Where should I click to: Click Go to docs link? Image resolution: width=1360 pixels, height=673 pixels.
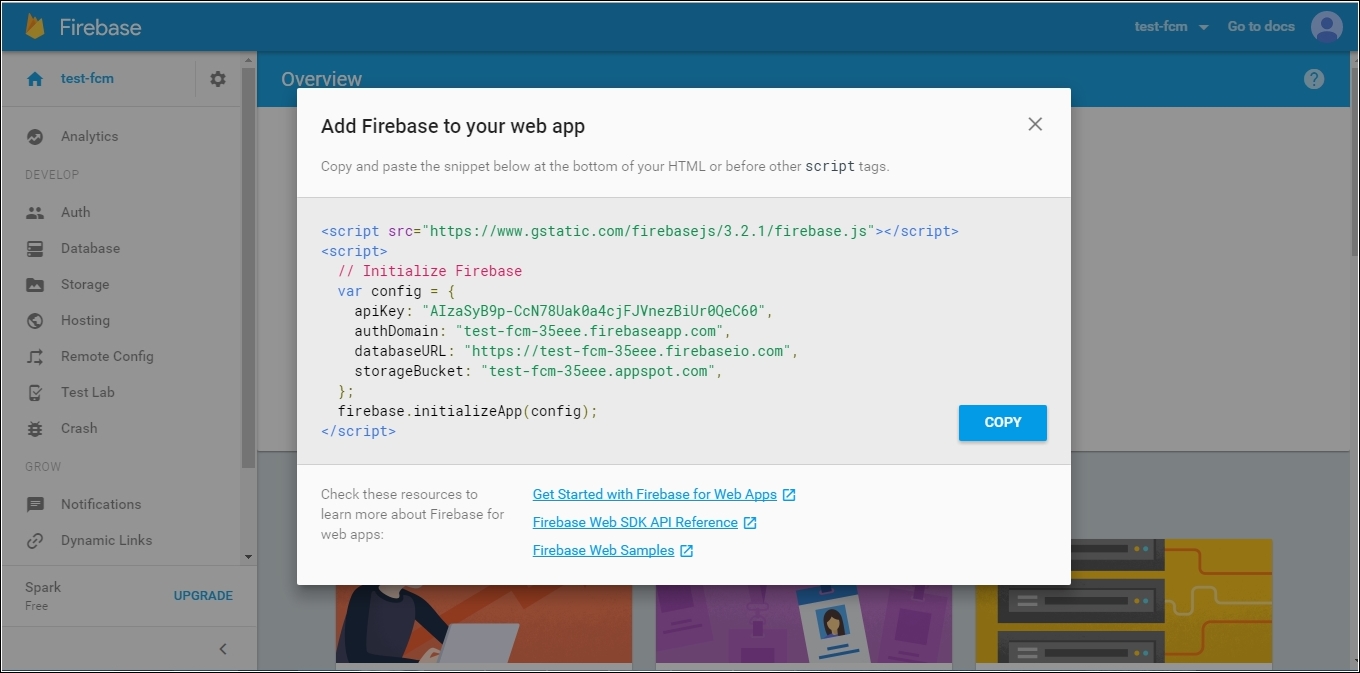coord(1261,27)
